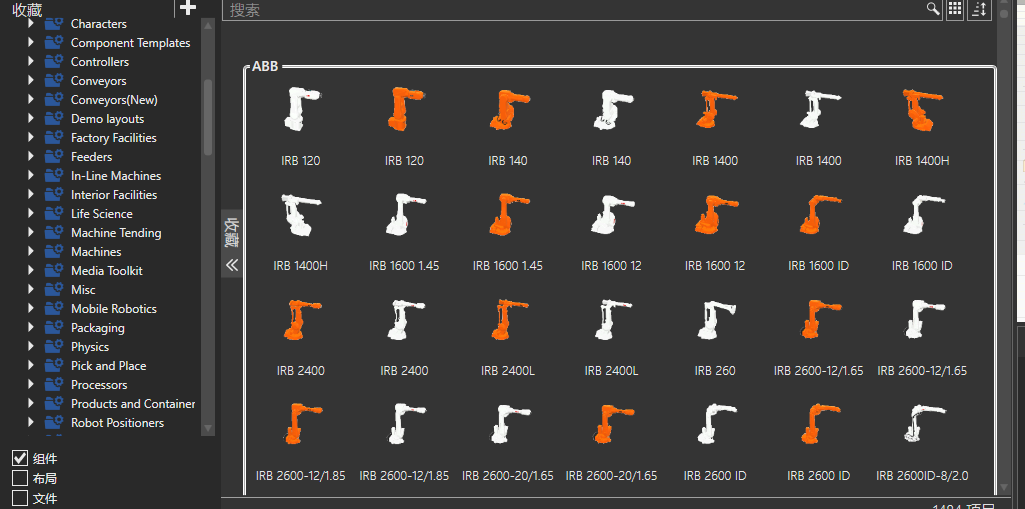Click the Component Templates folder icon
The image size is (1025, 509).
pyautogui.click(x=54, y=43)
